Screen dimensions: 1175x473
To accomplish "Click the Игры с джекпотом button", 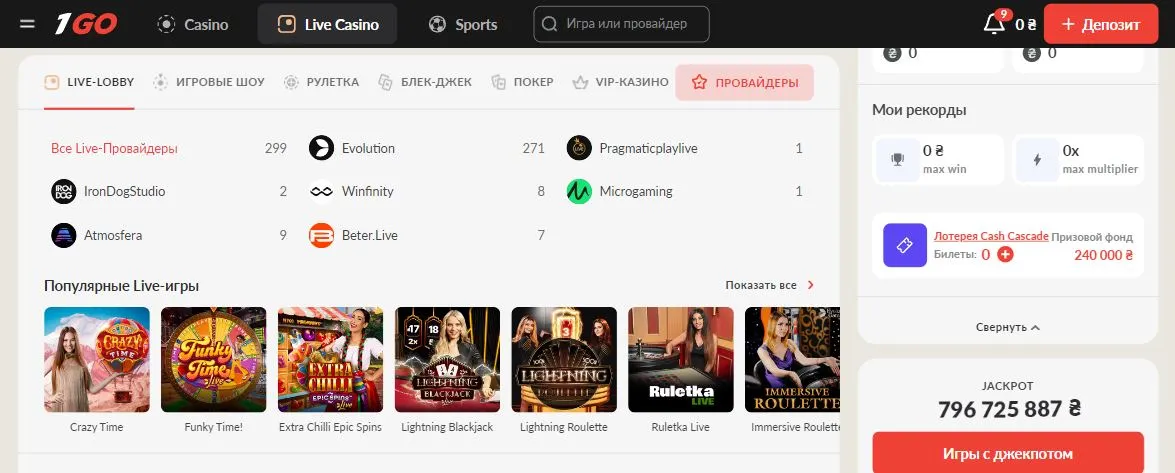I will 1008,454.
